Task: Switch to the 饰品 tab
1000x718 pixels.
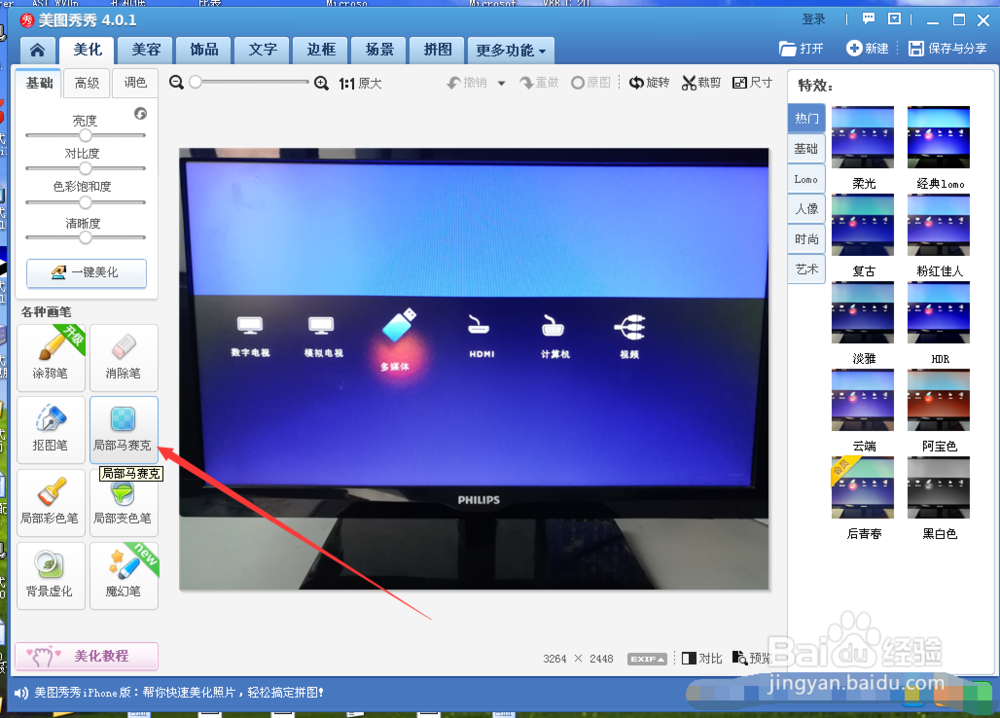Action: click(x=204, y=50)
